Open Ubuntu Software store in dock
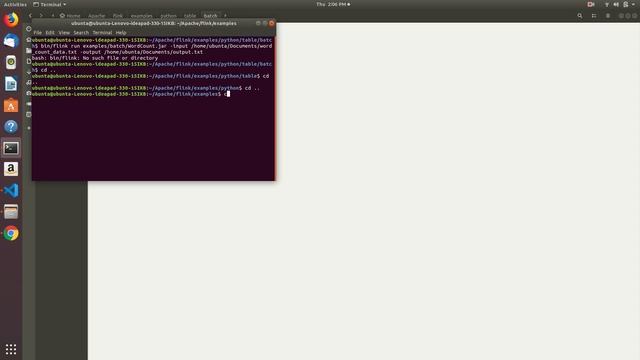The width and height of the screenshot is (640, 360). 11,105
